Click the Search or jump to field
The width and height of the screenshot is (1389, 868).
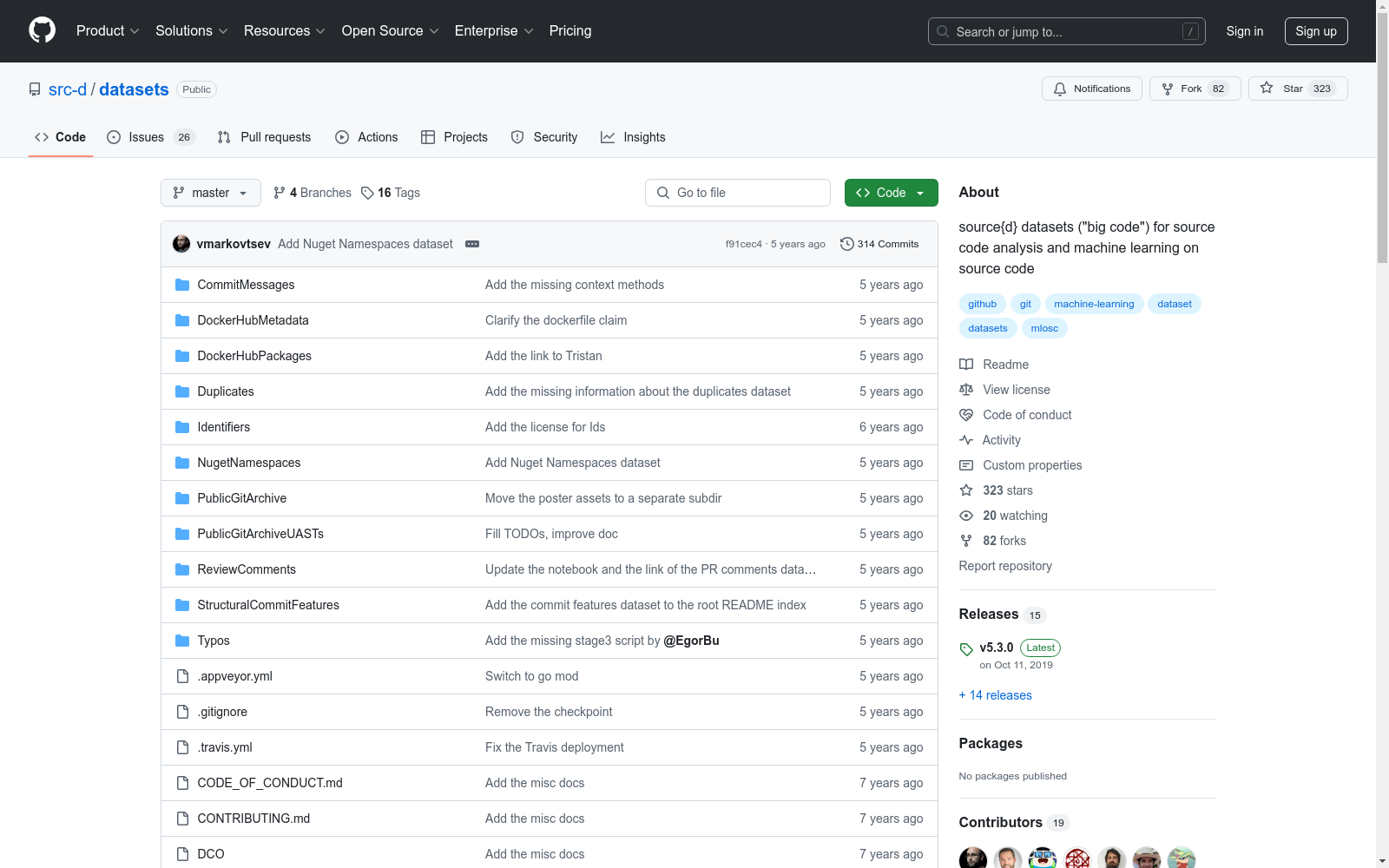(1067, 31)
